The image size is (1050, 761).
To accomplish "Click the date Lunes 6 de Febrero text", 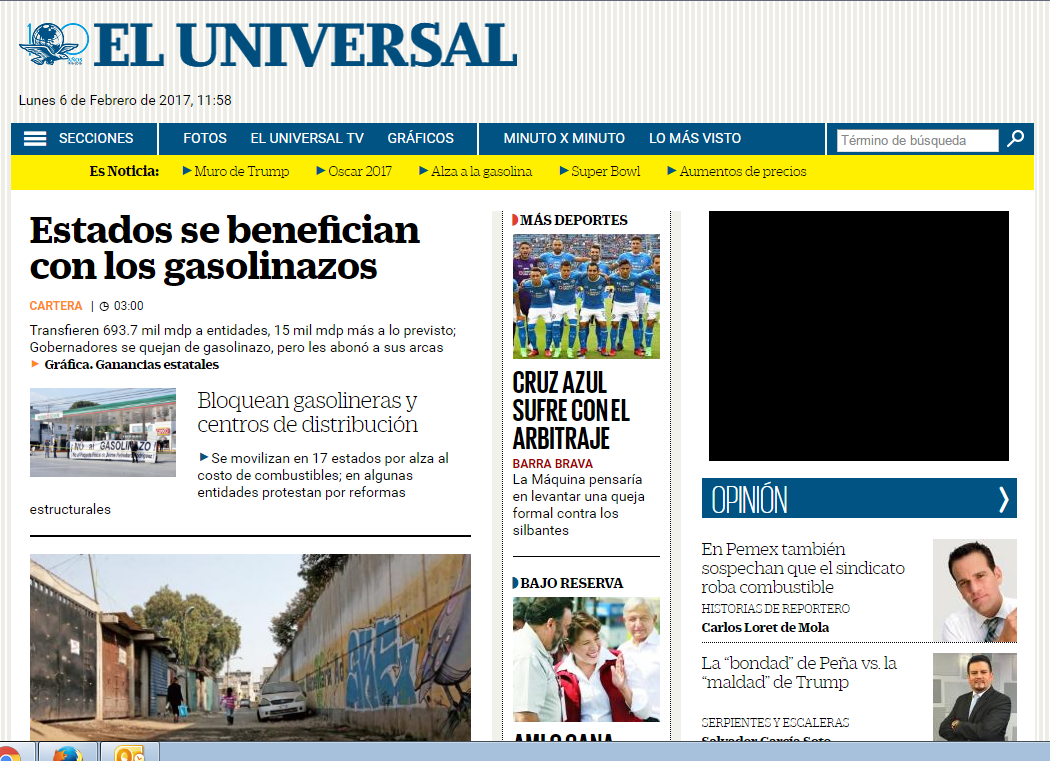I will click(125, 100).
